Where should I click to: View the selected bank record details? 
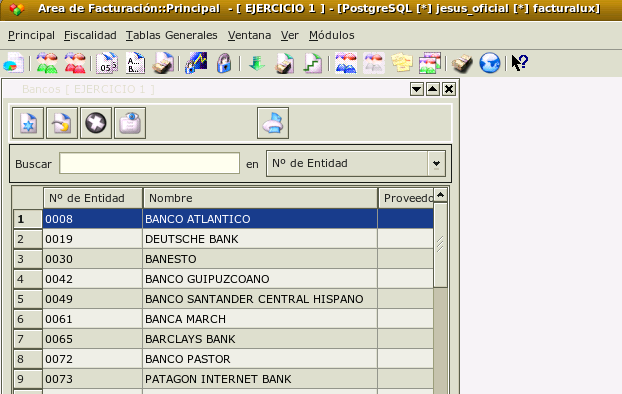click(x=130, y=123)
